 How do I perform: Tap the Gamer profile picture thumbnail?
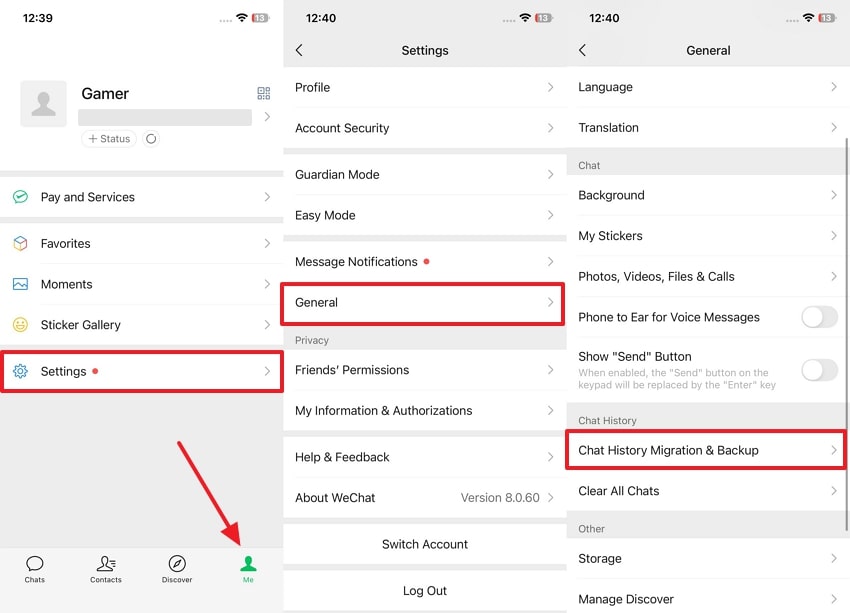43,103
